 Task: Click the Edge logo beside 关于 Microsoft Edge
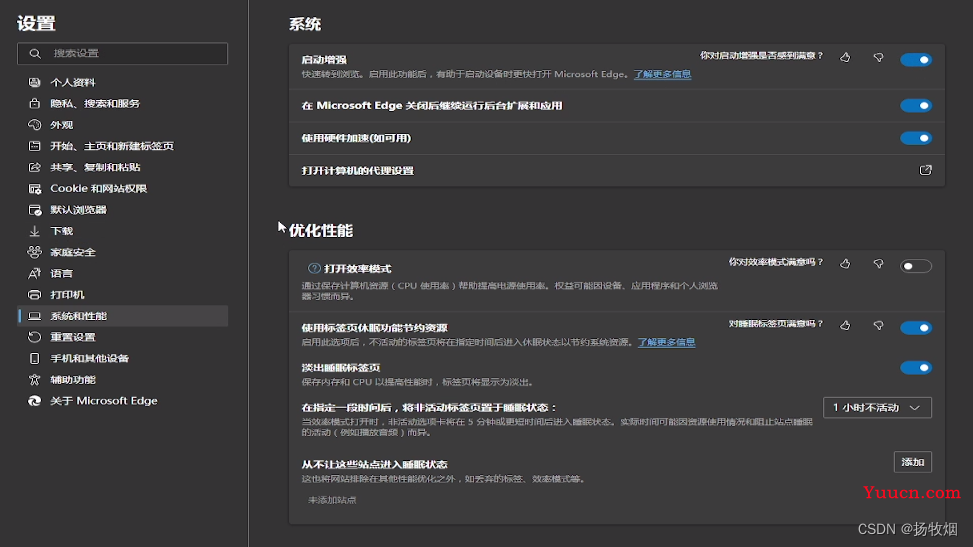tap(35, 401)
